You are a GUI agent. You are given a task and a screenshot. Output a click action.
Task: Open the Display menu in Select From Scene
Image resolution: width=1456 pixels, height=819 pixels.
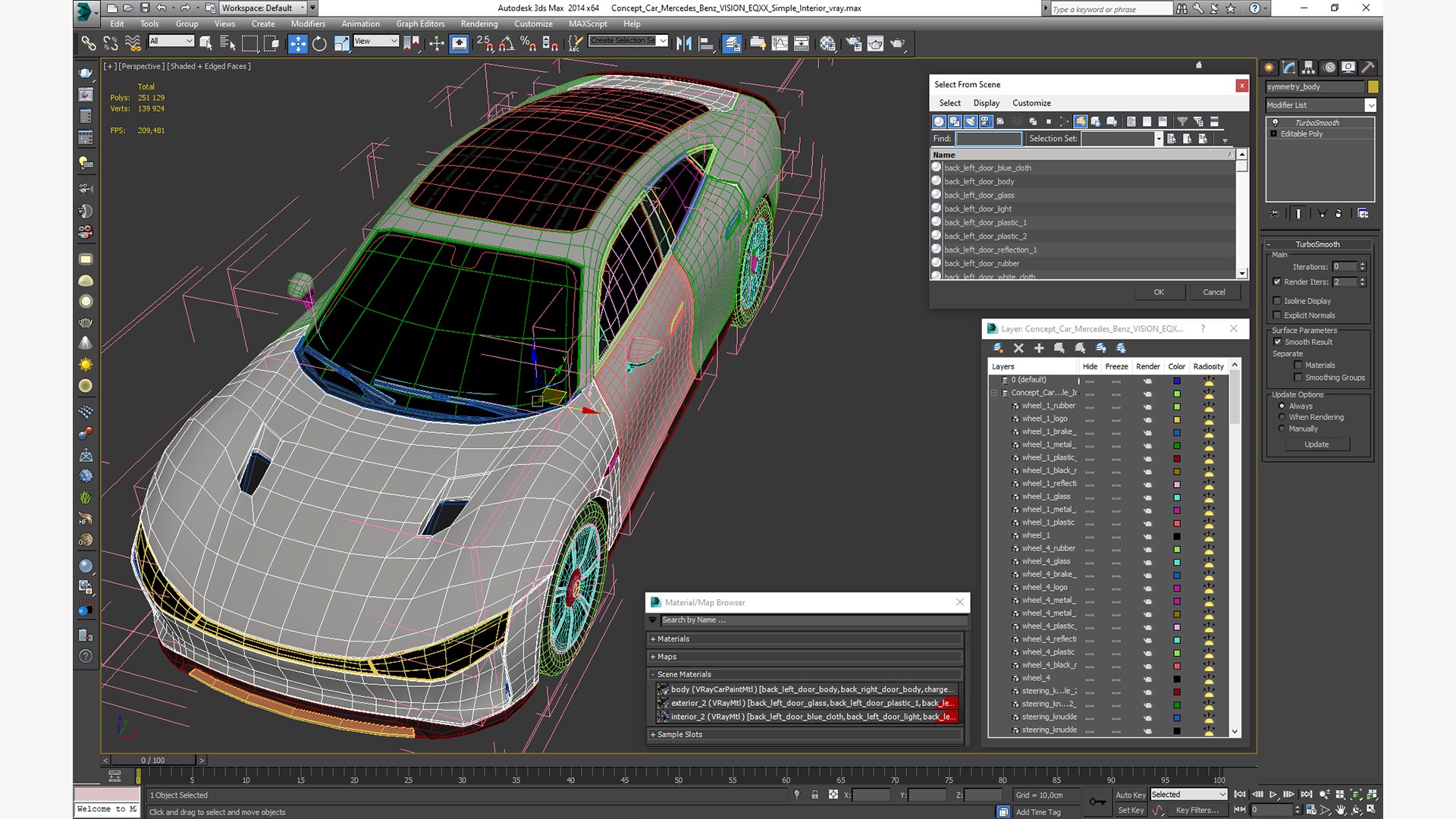pos(986,103)
